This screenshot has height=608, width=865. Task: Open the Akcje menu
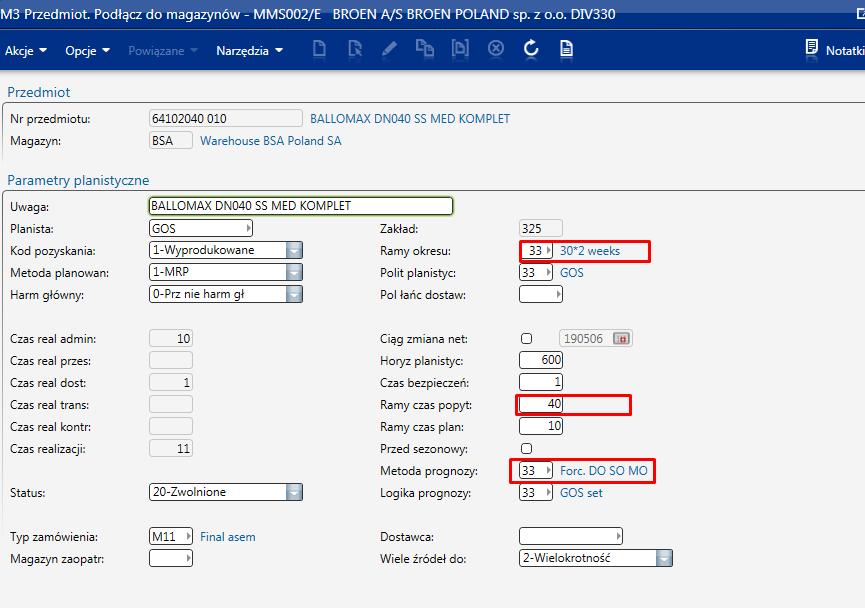(25, 51)
